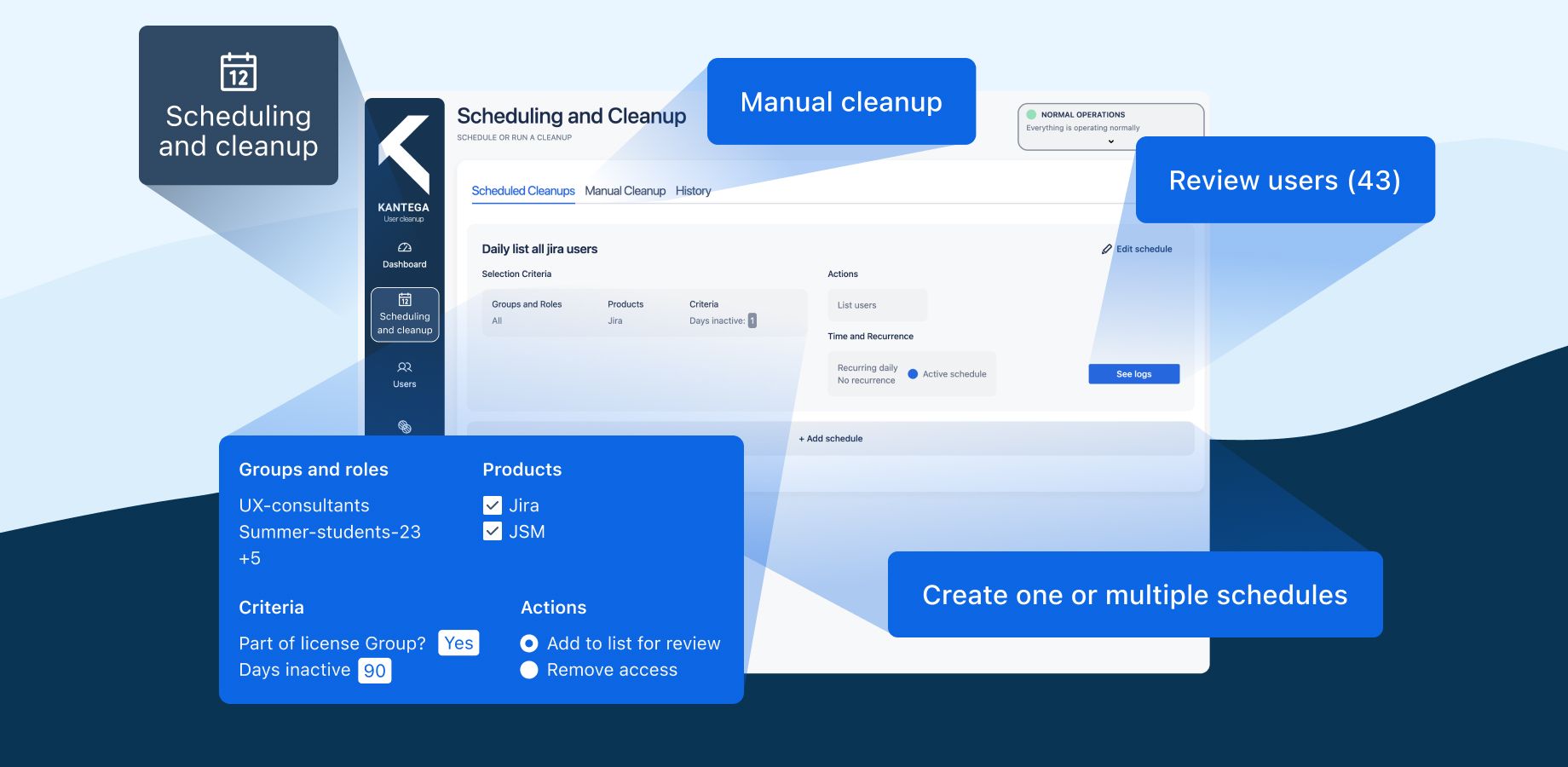Click the 'Create one or multiple schedules' banner
Viewport: 1568px width, 767px height.
pyautogui.click(x=1135, y=594)
